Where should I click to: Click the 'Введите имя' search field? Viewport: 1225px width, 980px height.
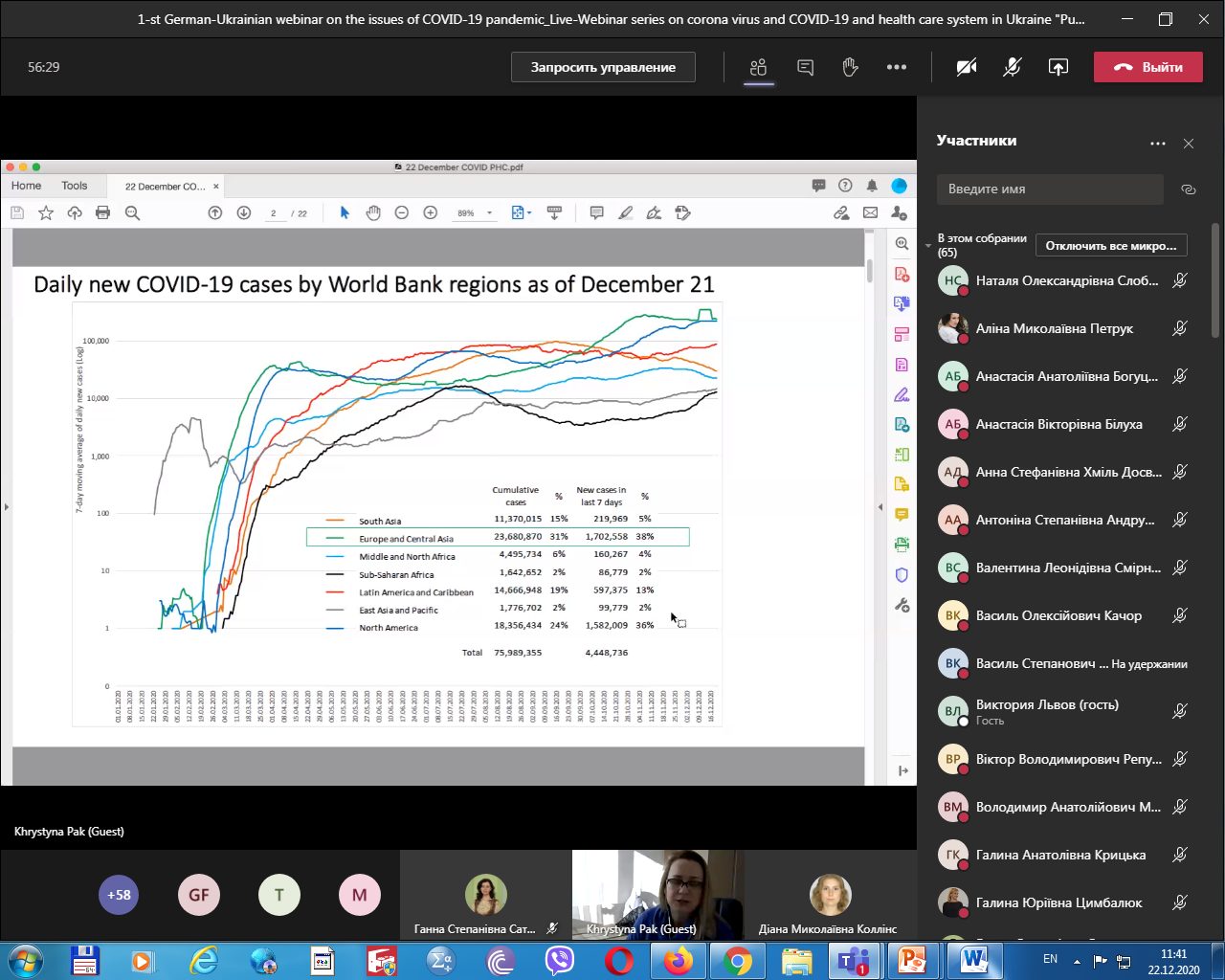pos(1049,189)
